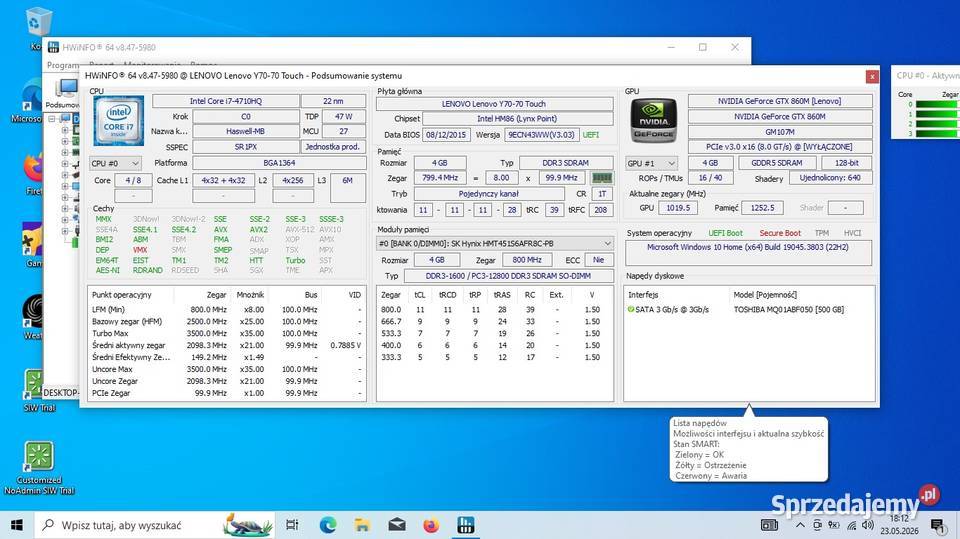The image size is (960, 539).
Task: Select HWiNFO taskbar button
Action: (x=466, y=525)
